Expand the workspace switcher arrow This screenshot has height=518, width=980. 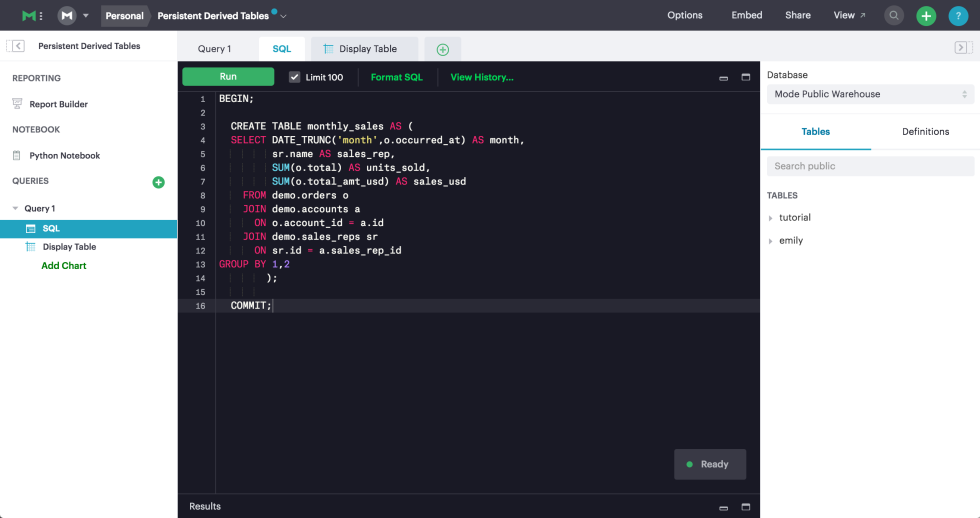pyautogui.click(x=86, y=16)
